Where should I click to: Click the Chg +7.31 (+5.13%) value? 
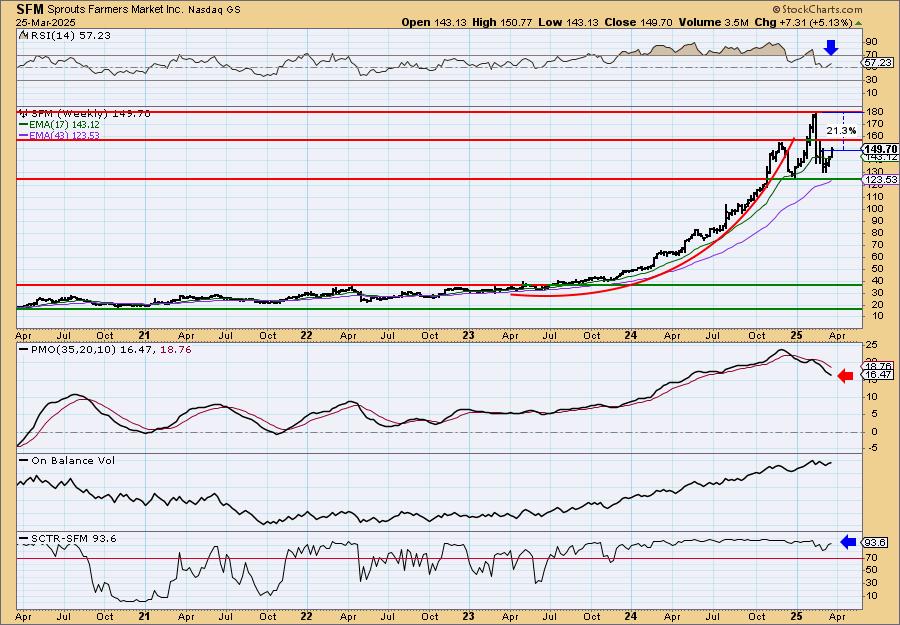(804, 22)
